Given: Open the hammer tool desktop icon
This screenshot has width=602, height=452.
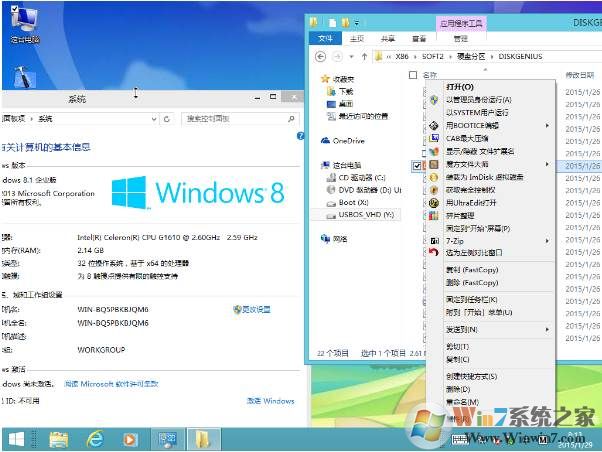Looking at the screenshot, I should pyautogui.click(x=23, y=77).
